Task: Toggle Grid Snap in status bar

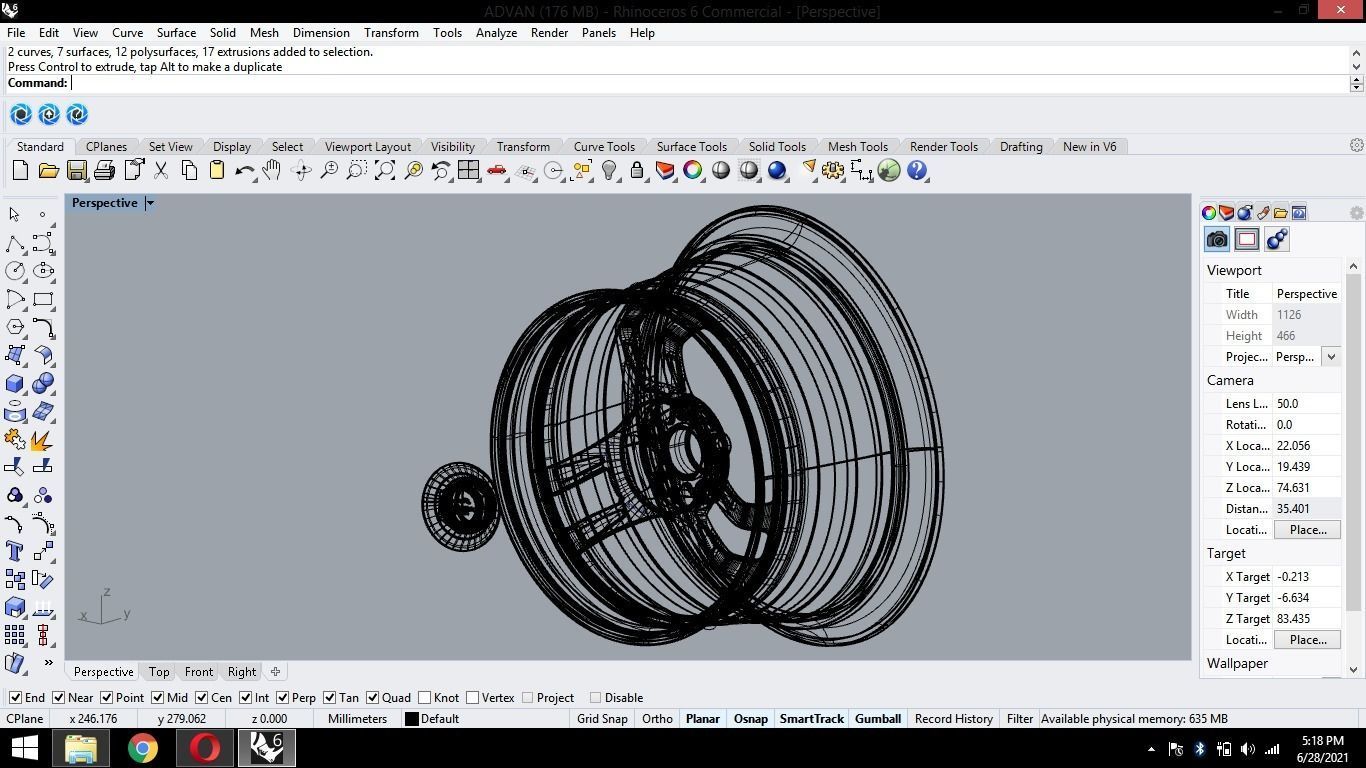Action: coord(602,719)
